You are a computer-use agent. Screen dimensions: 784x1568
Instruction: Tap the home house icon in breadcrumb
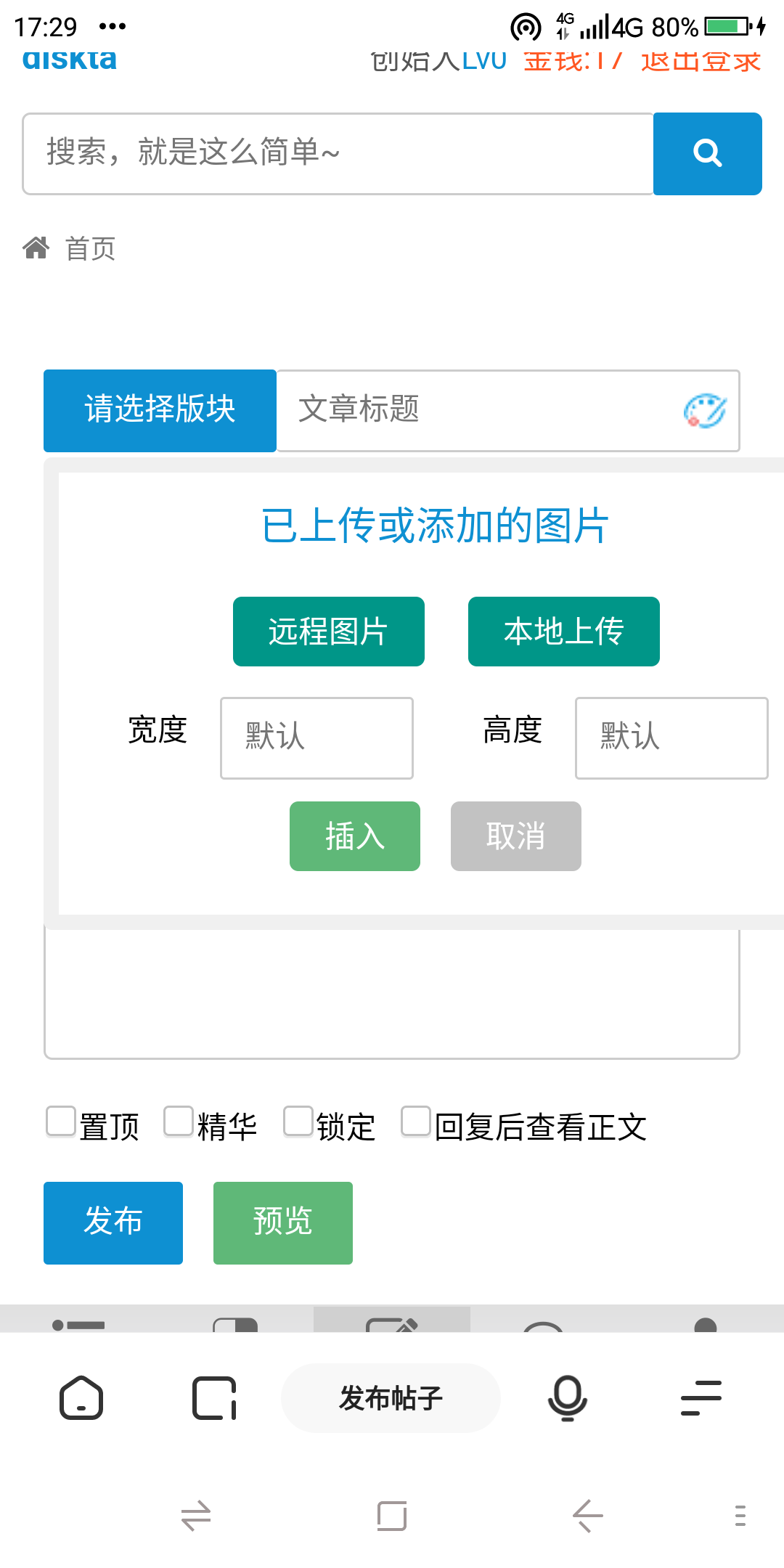coord(36,248)
